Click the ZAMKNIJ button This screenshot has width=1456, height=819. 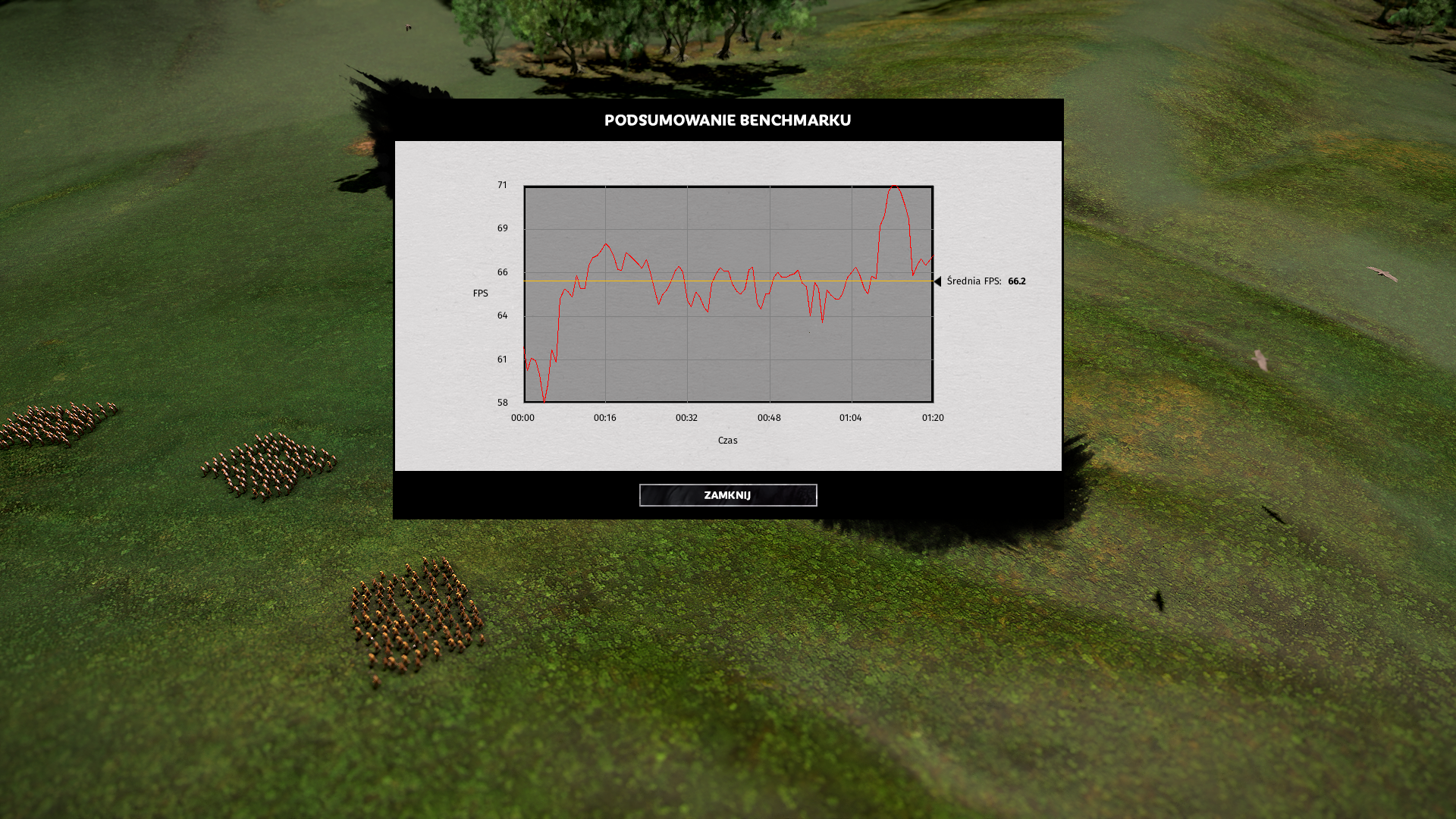click(727, 495)
